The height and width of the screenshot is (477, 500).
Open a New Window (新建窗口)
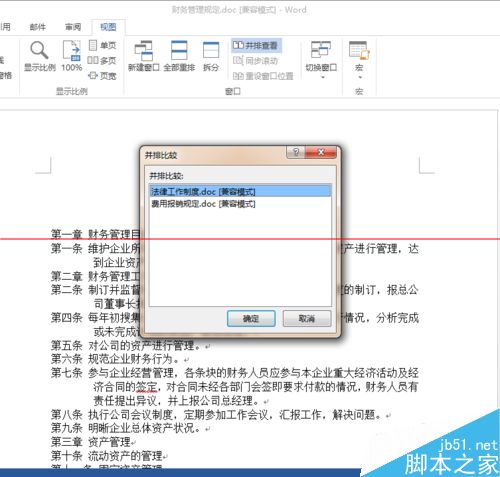coord(144,56)
